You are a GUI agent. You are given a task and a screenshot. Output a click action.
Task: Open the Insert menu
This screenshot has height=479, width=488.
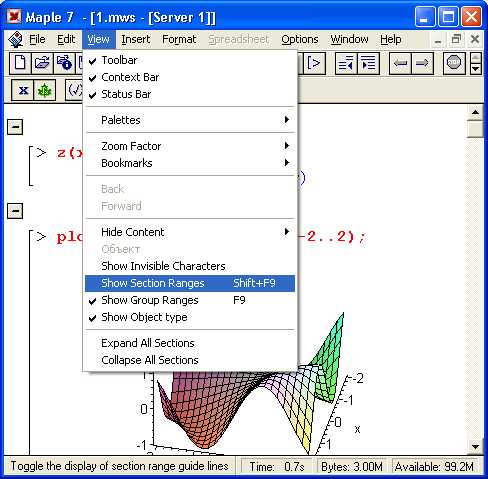[136, 39]
